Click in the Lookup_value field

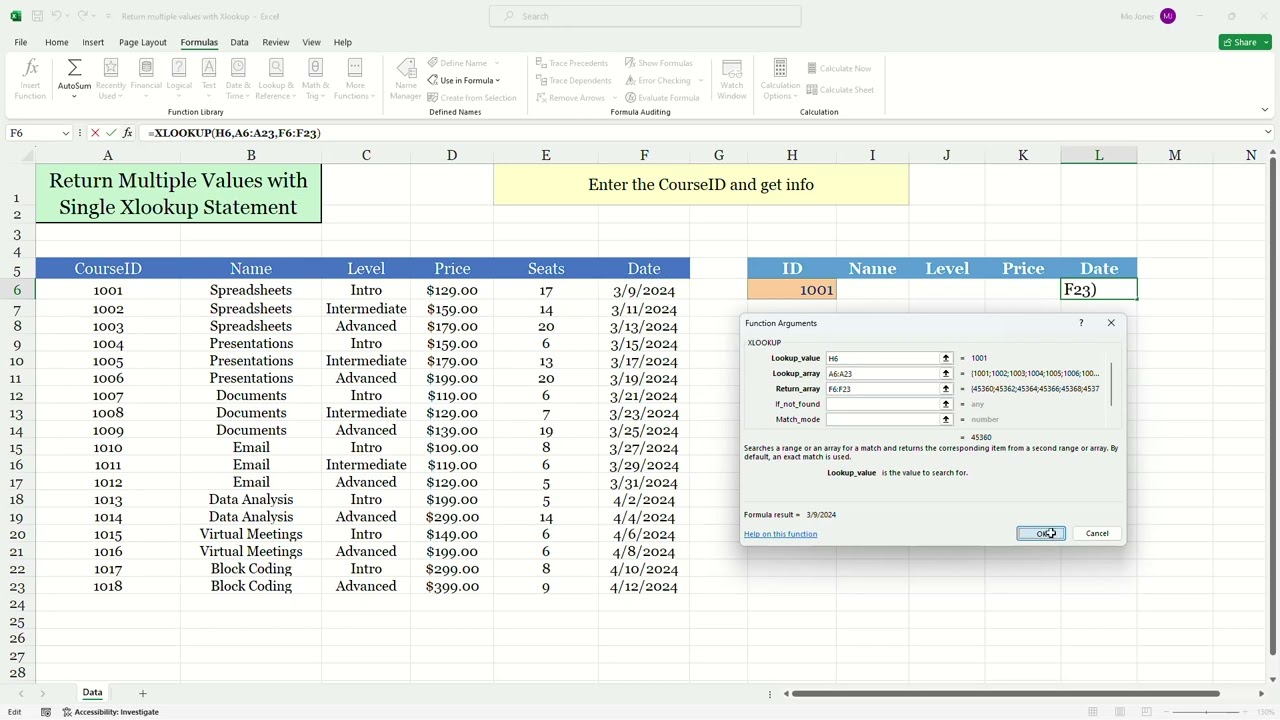point(882,358)
